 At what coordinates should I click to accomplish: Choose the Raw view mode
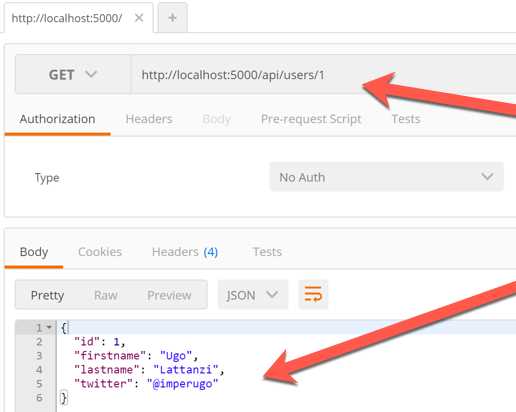tap(105, 295)
